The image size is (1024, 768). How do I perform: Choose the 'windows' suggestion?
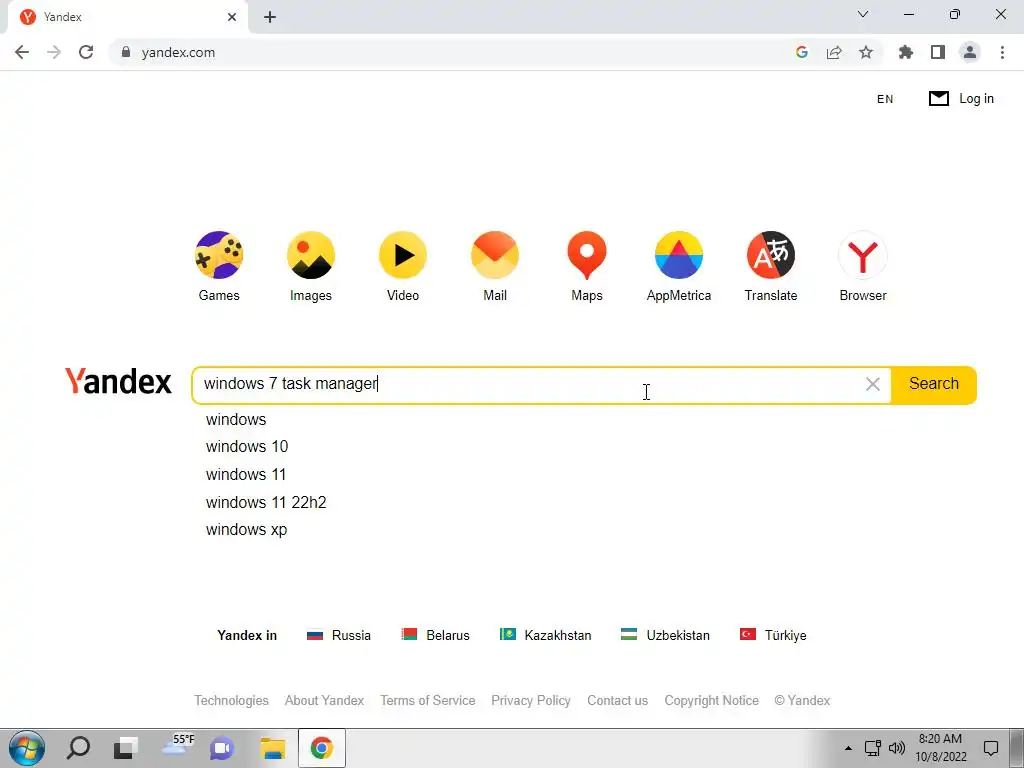236,419
